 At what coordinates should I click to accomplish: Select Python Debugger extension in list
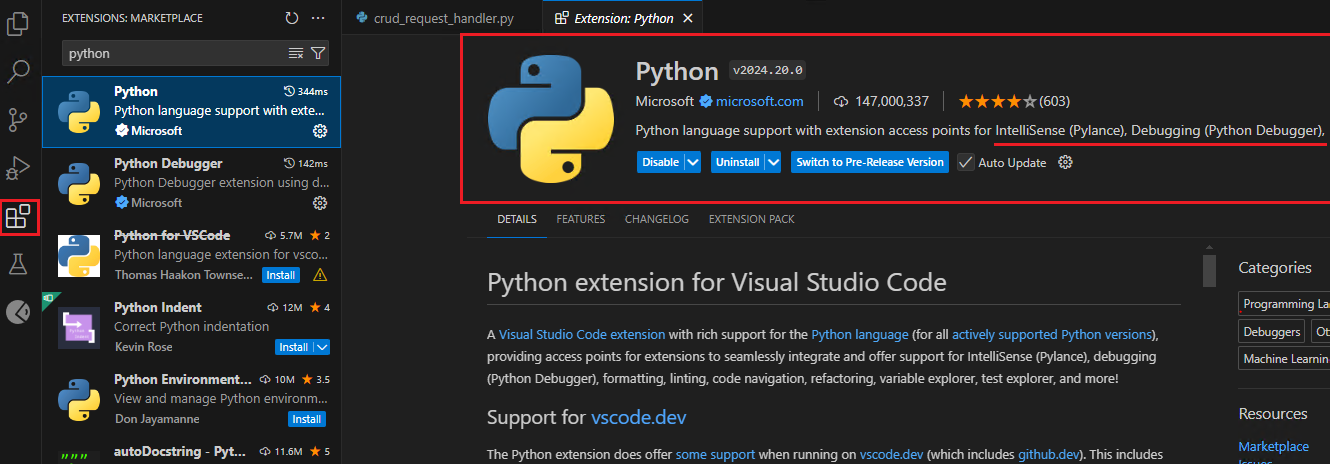(x=191, y=183)
